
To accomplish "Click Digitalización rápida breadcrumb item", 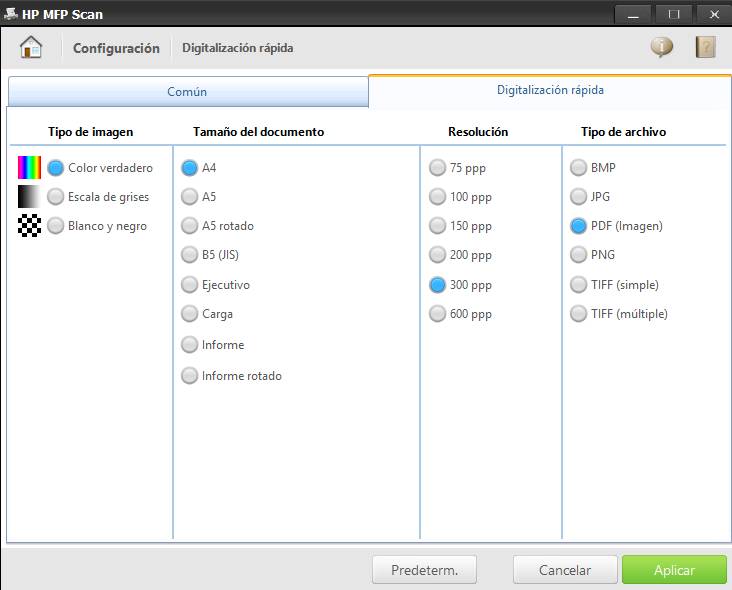I will tap(238, 48).
